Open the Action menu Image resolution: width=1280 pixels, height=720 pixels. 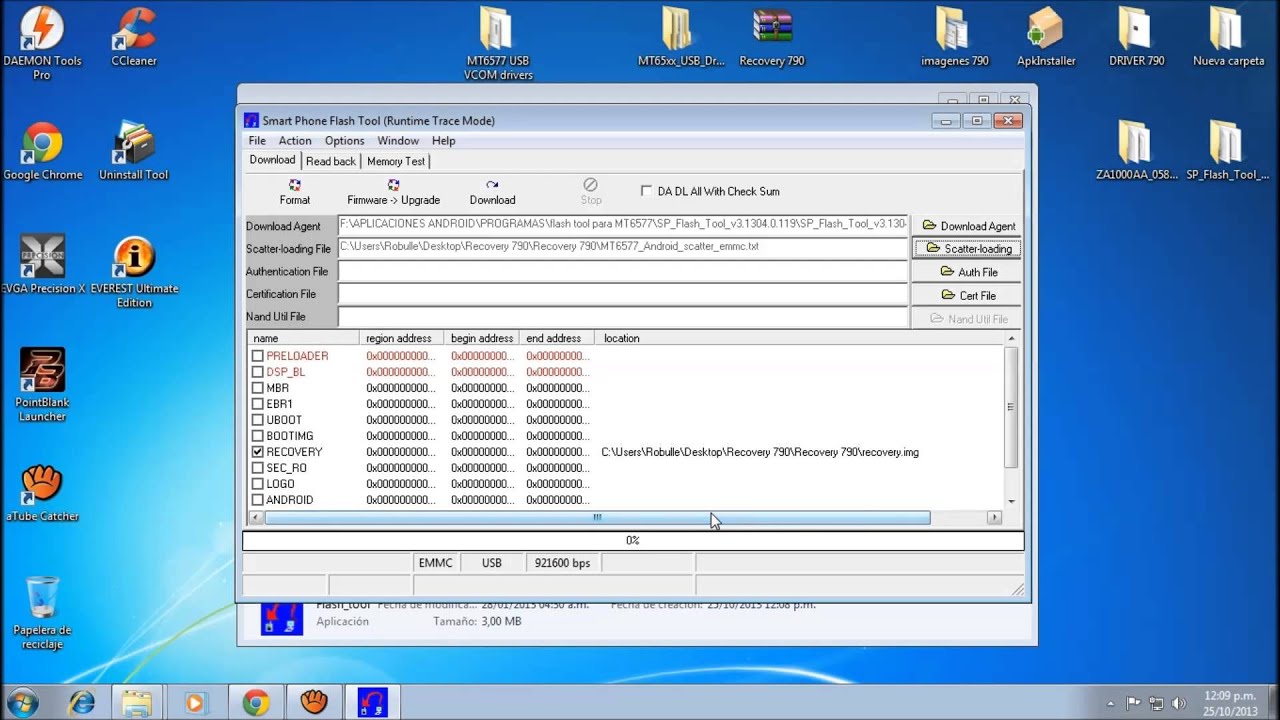pos(295,141)
